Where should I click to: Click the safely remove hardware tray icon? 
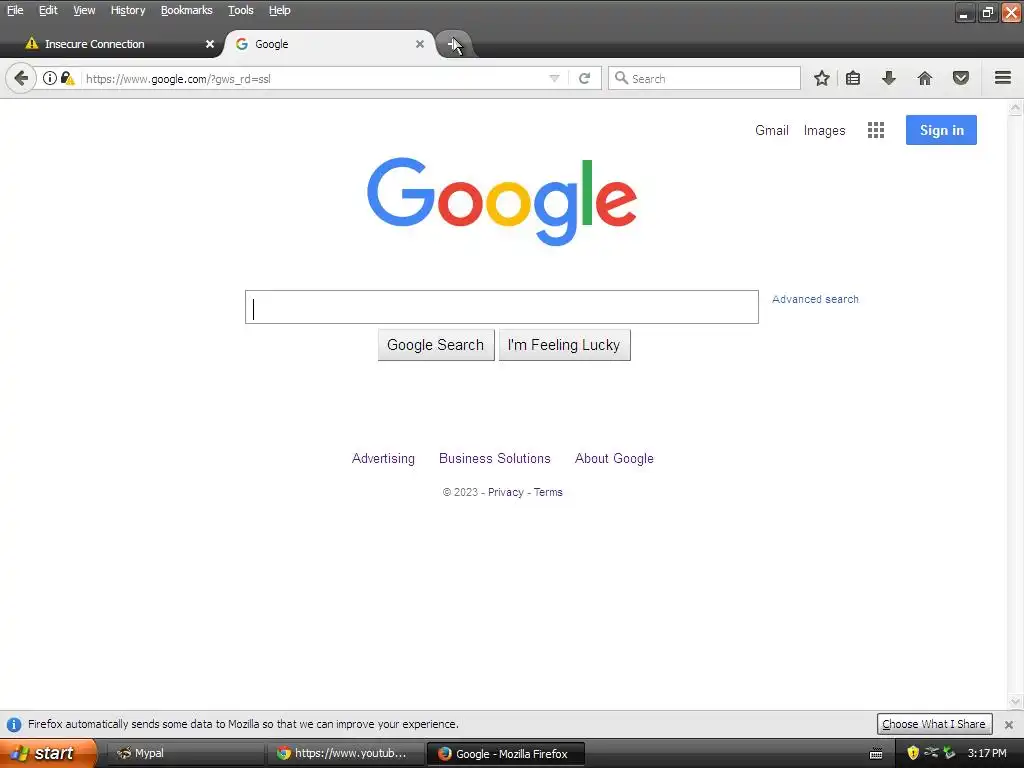[949, 753]
